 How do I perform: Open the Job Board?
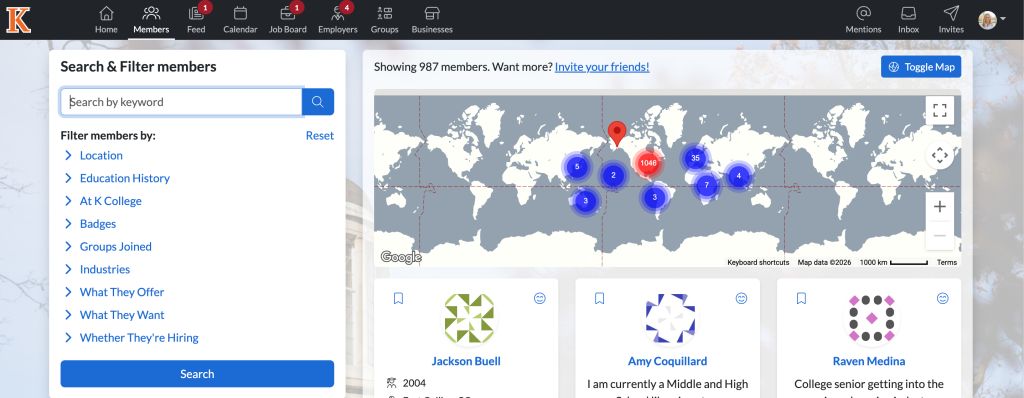click(x=287, y=20)
